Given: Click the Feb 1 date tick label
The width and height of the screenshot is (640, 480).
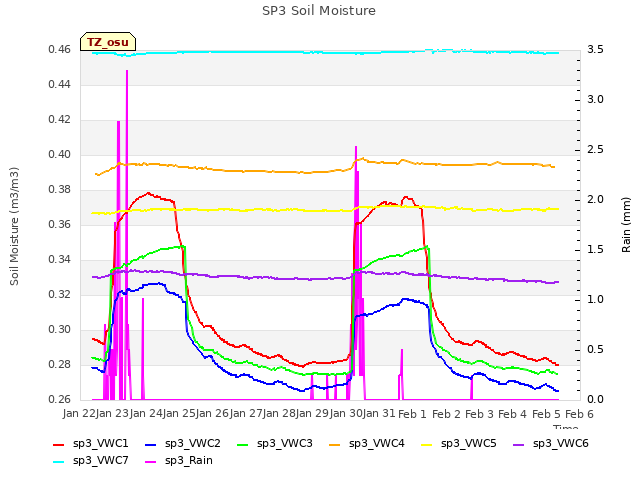Looking at the screenshot, I should click(x=412, y=414).
